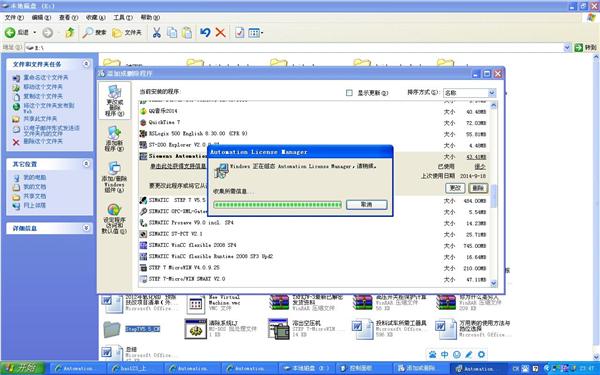Collapse the Other Places panel
Image resolution: width=600 pixels, height=375 pixels.
click(x=86, y=164)
